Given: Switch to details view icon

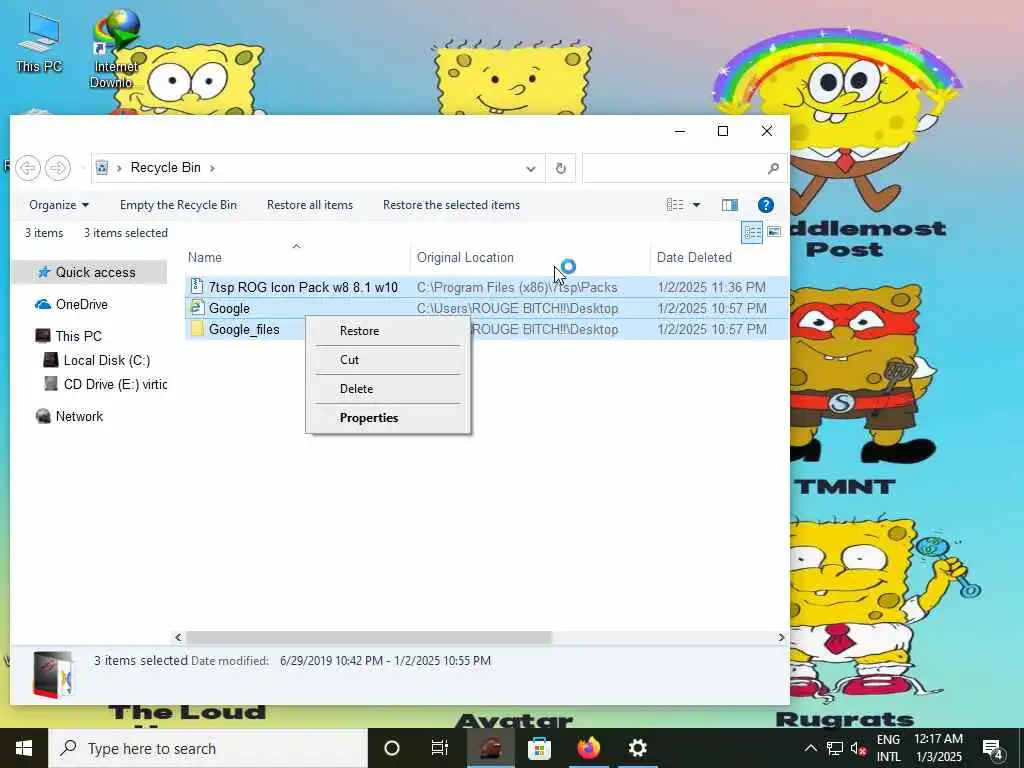Looking at the screenshot, I should coord(752,232).
